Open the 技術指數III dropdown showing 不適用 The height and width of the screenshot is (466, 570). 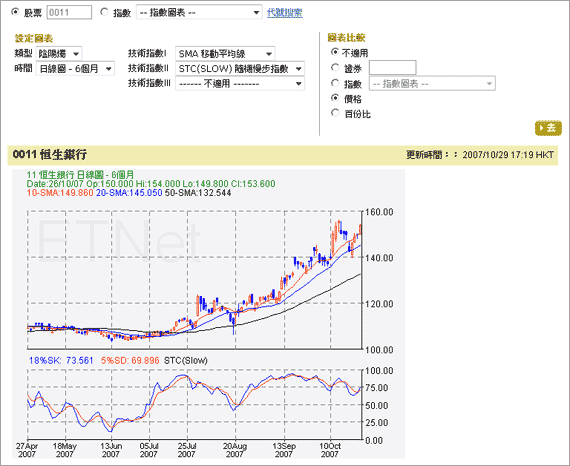(x=240, y=84)
